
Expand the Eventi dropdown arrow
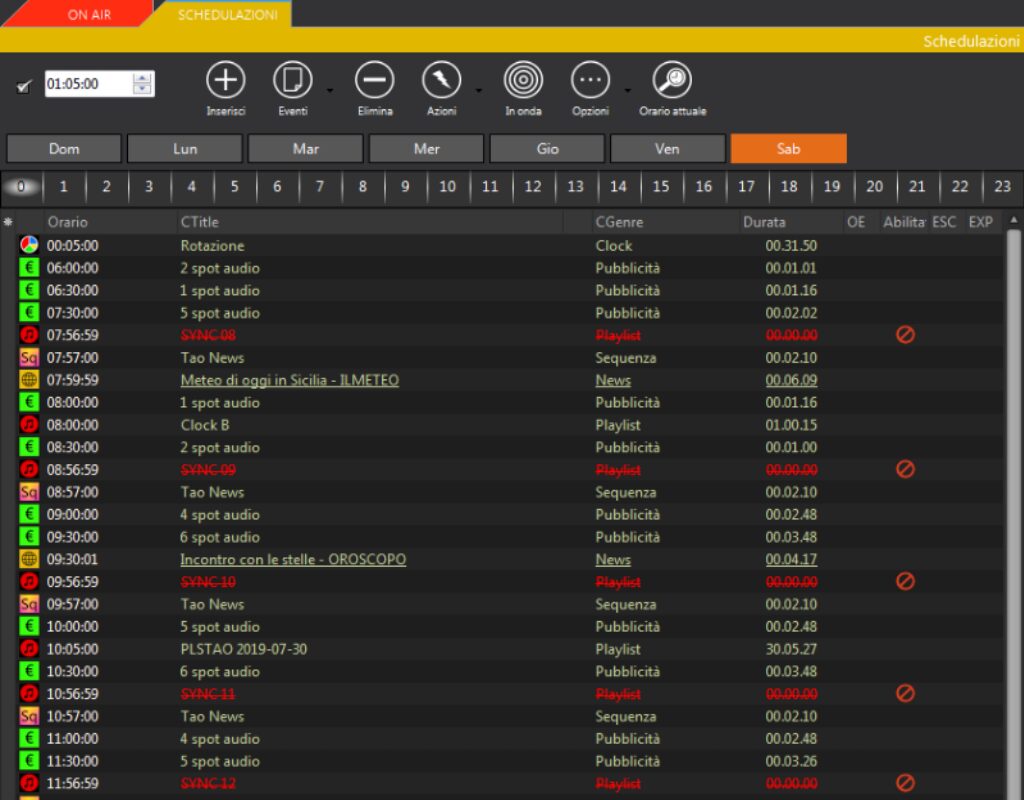(329, 90)
